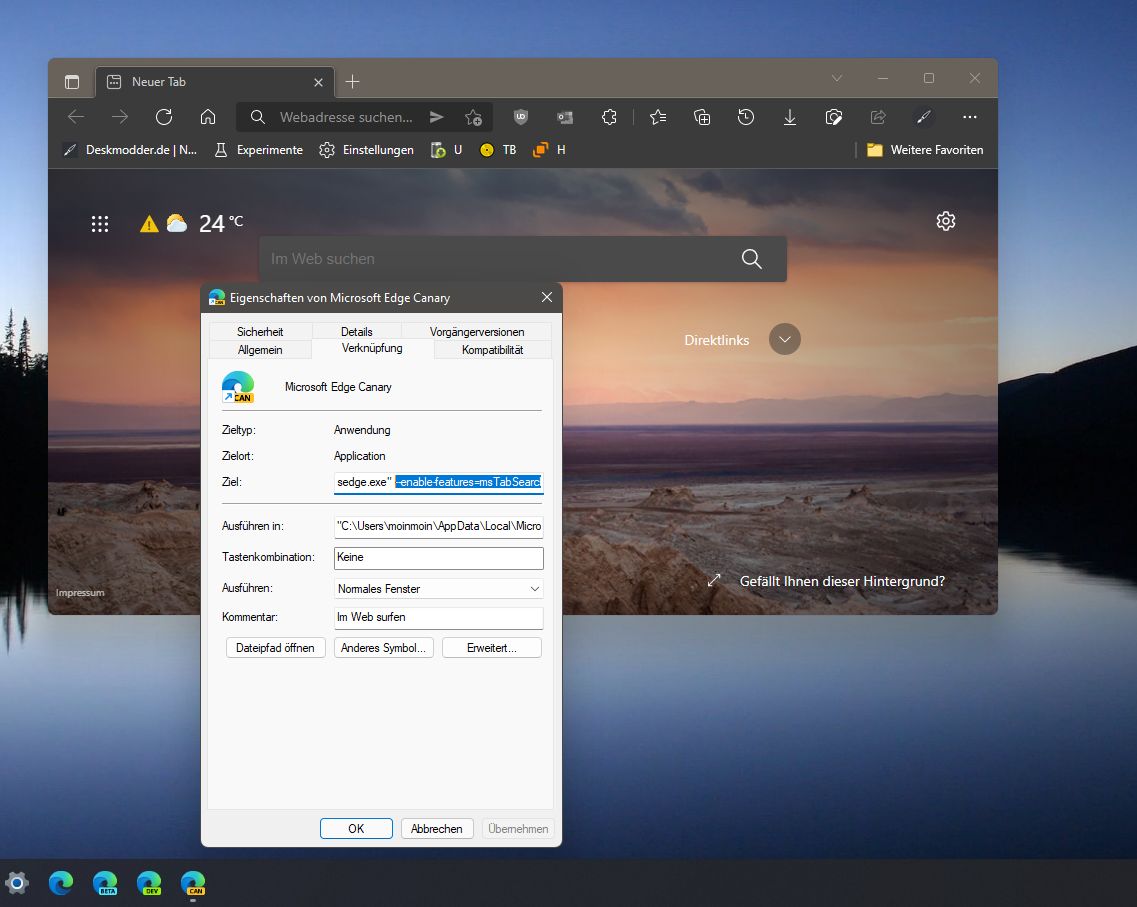This screenshot has height=907, width=1137.
Task: Click Gefällt Ihnen dieser Hintergrund? link
Action: point(842,581)
